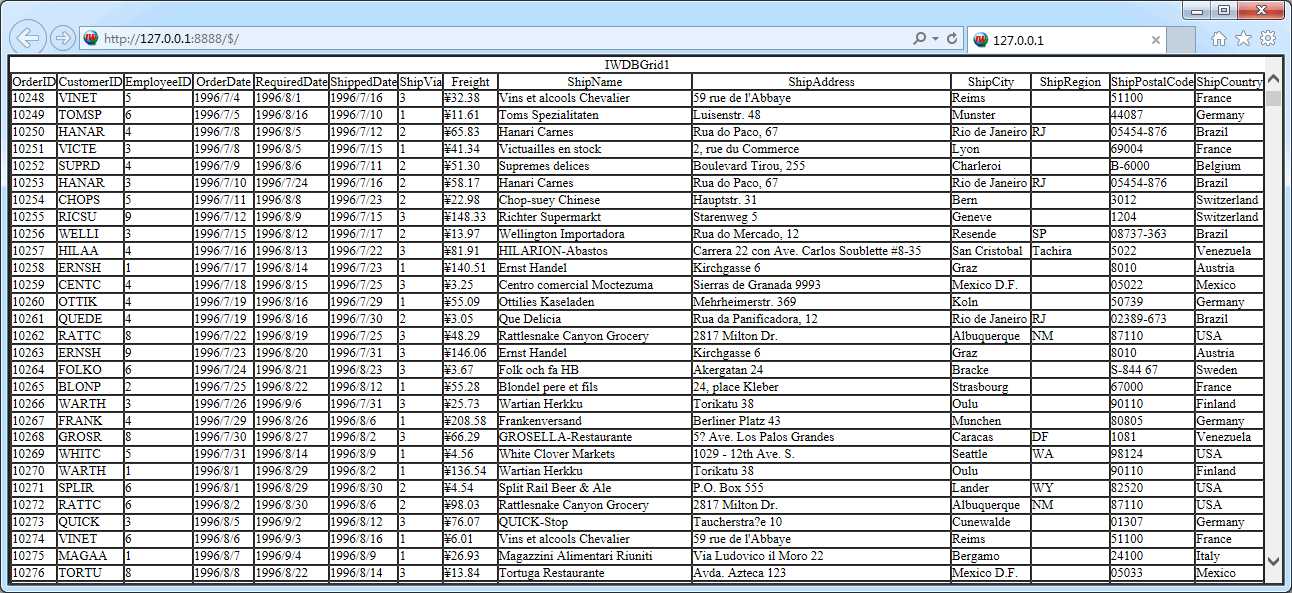Click the Toms Spezialitaten ship name
This screenshot has width=1292, height=593.
pos(594,115)
